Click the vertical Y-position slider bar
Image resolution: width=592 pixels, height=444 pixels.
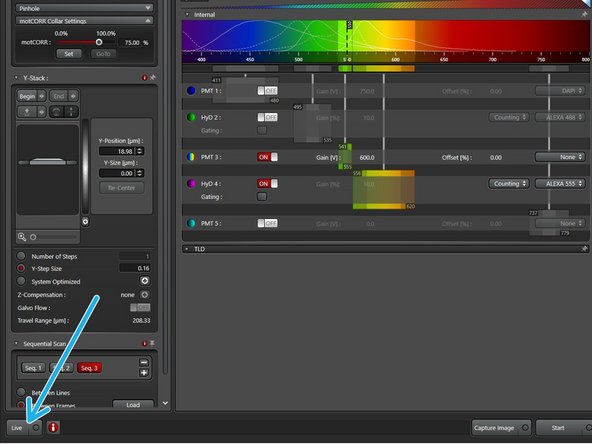coord(85,166)
